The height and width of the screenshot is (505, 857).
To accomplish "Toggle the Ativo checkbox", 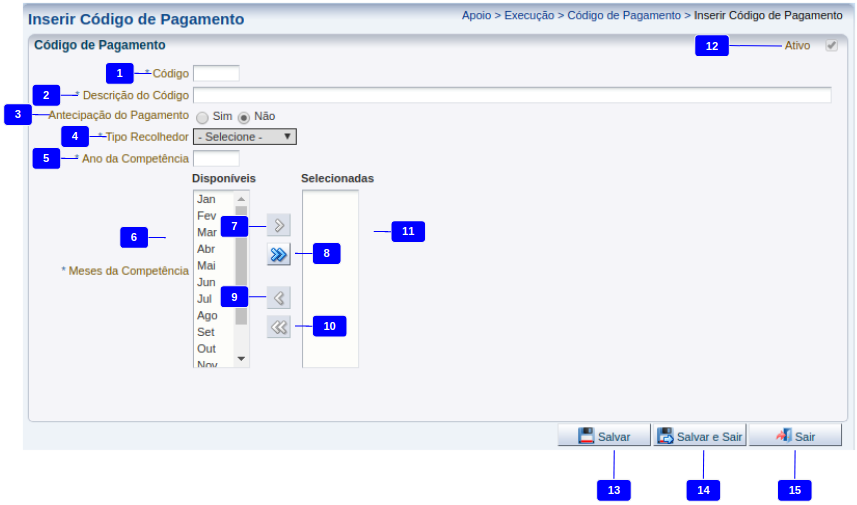I will (x=831, y=46).
